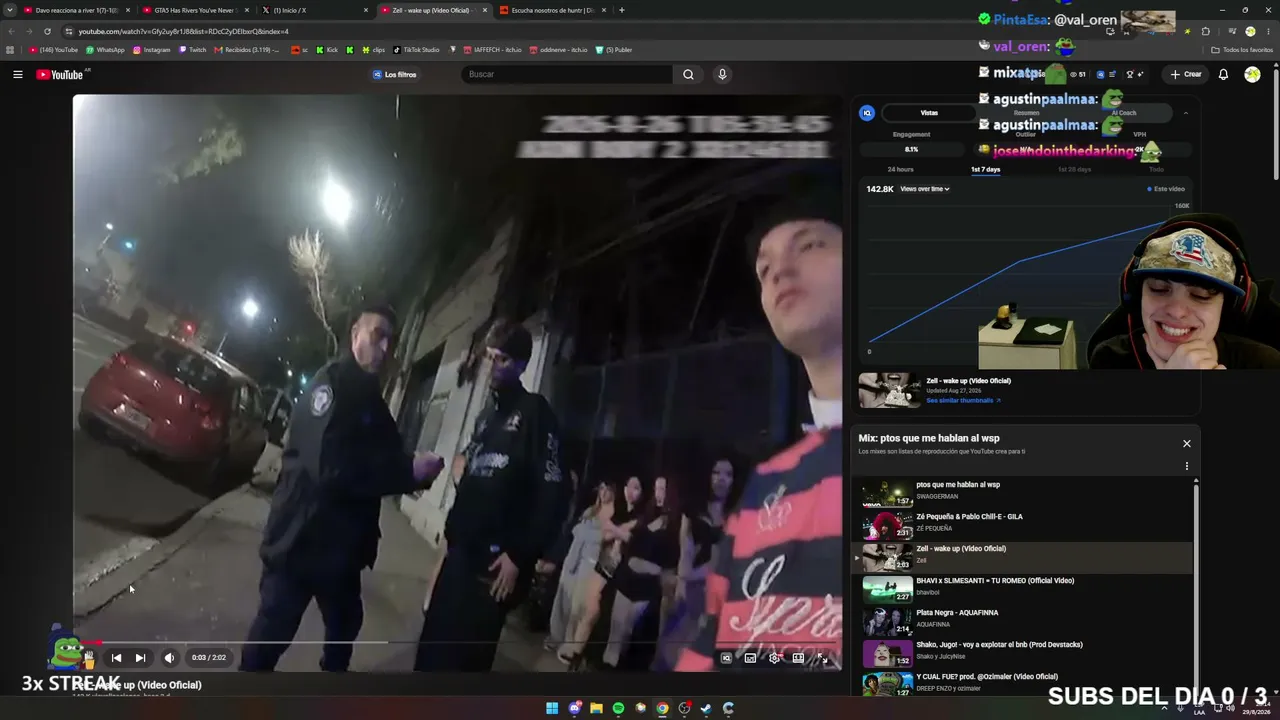Screen dimensions: 1280x720
Task: Open the Twitch bookmark
Action: pos(193,50)
